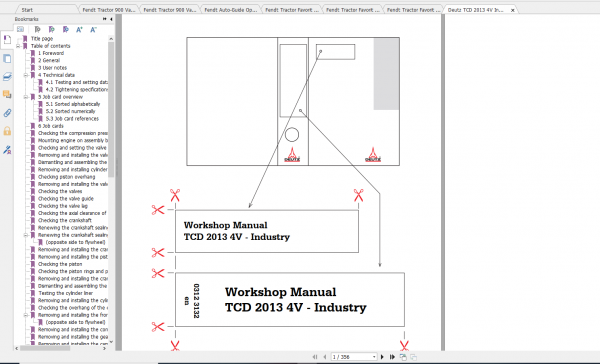Open the Bookmarks side panel icon
The height and width of the screenshot is (364, 600).
(x=7, y=40)
